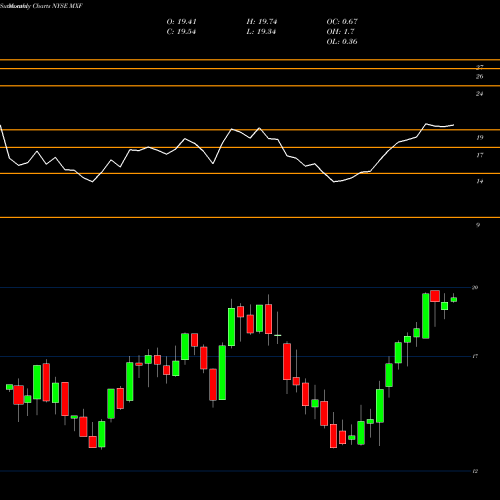Click the 9 axis label in the upper pane

478,225
